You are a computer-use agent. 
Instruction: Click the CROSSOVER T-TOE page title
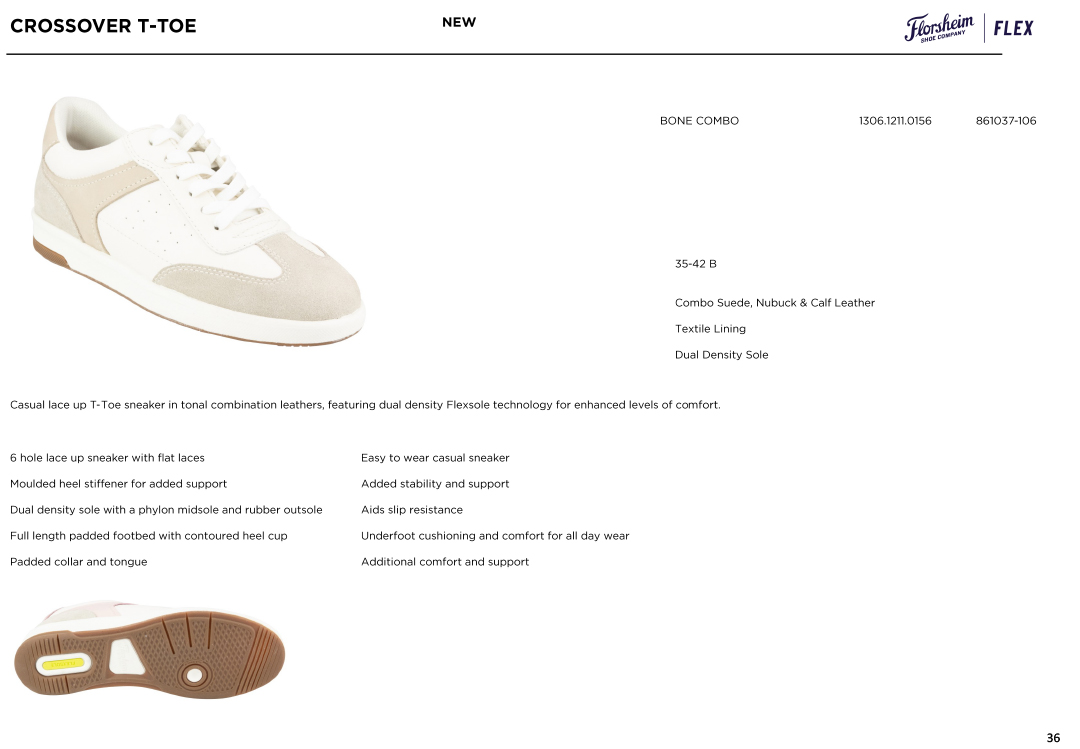103,26
